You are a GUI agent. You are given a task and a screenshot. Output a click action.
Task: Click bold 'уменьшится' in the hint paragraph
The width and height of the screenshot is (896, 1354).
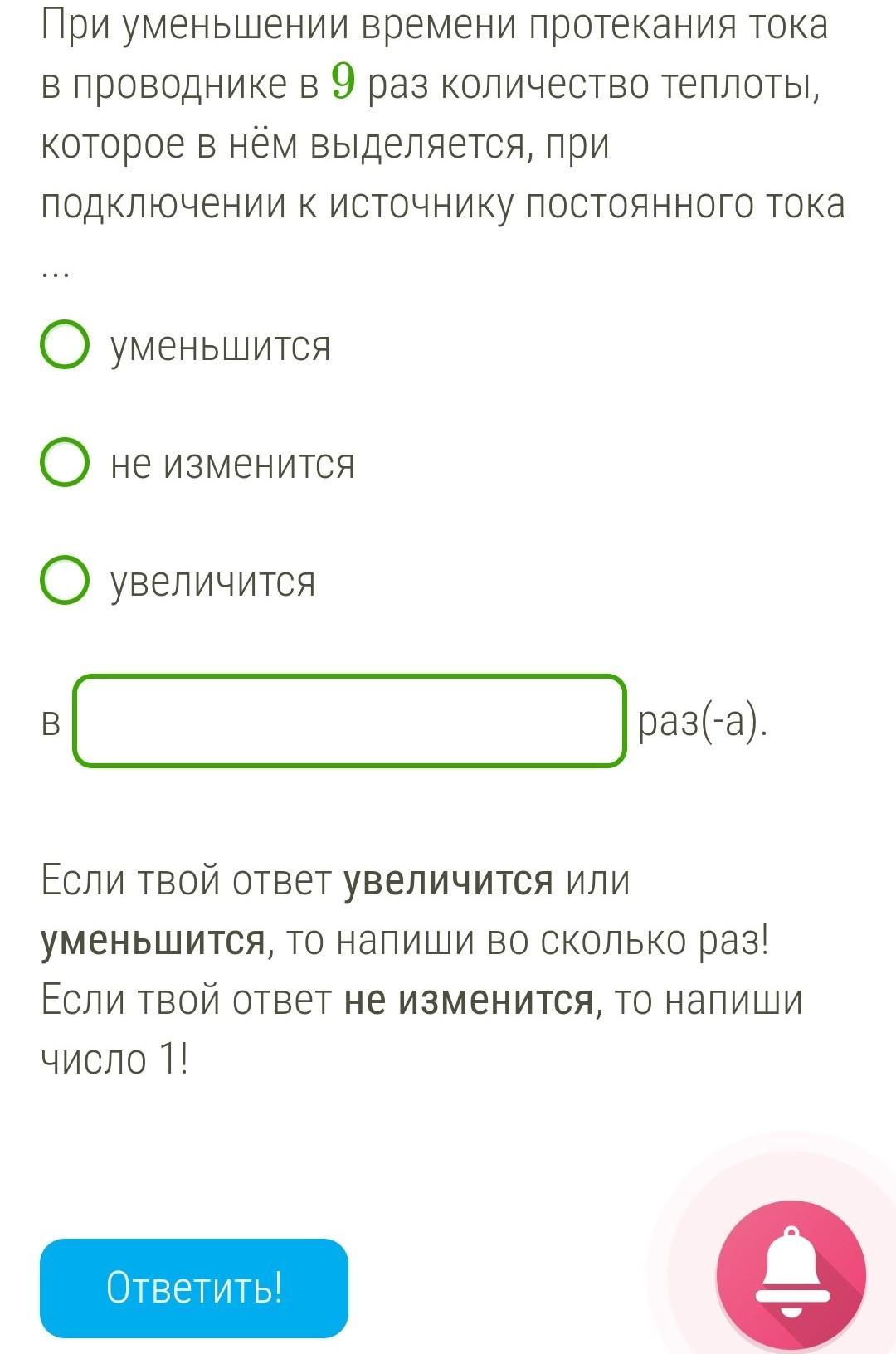[x=154, y=941]
